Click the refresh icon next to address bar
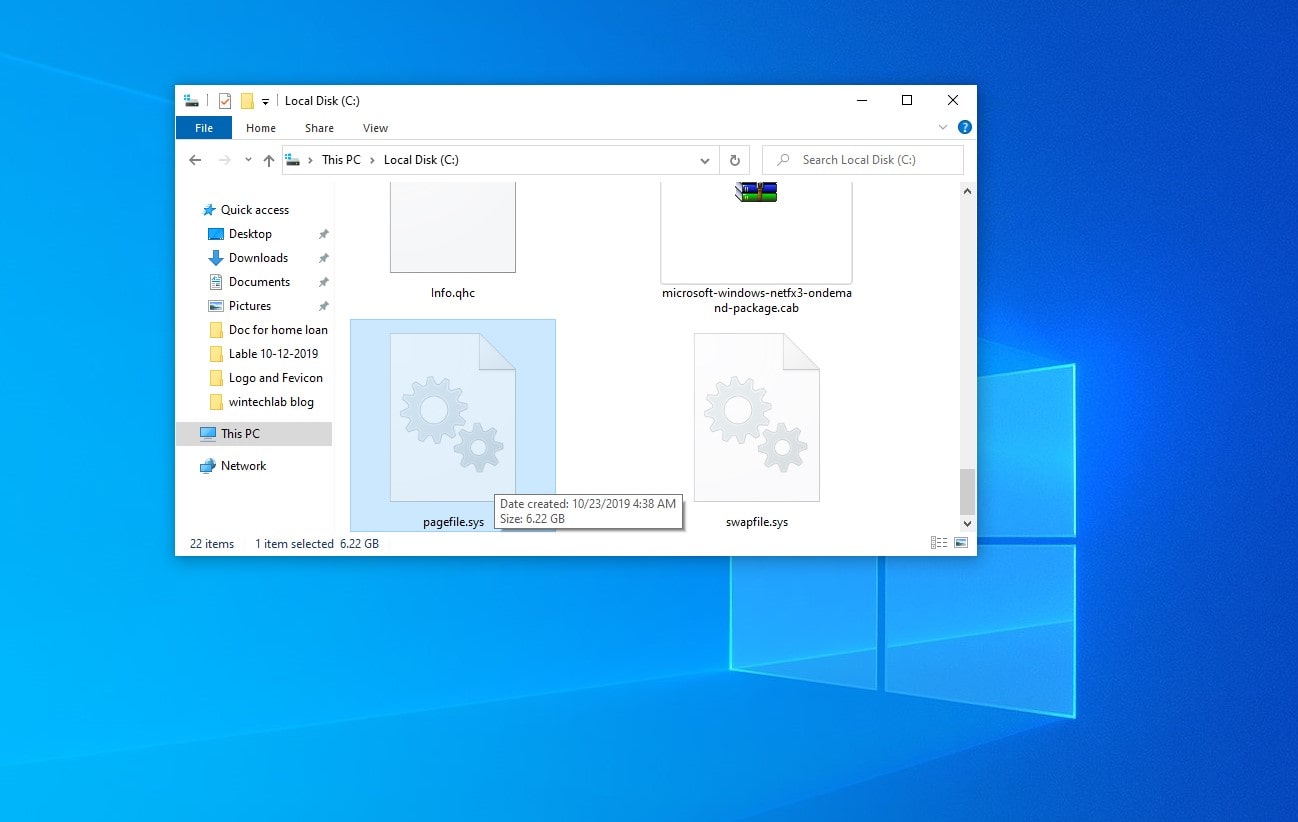This screenshot has width=1298, height=822. [x=735, y=160]
